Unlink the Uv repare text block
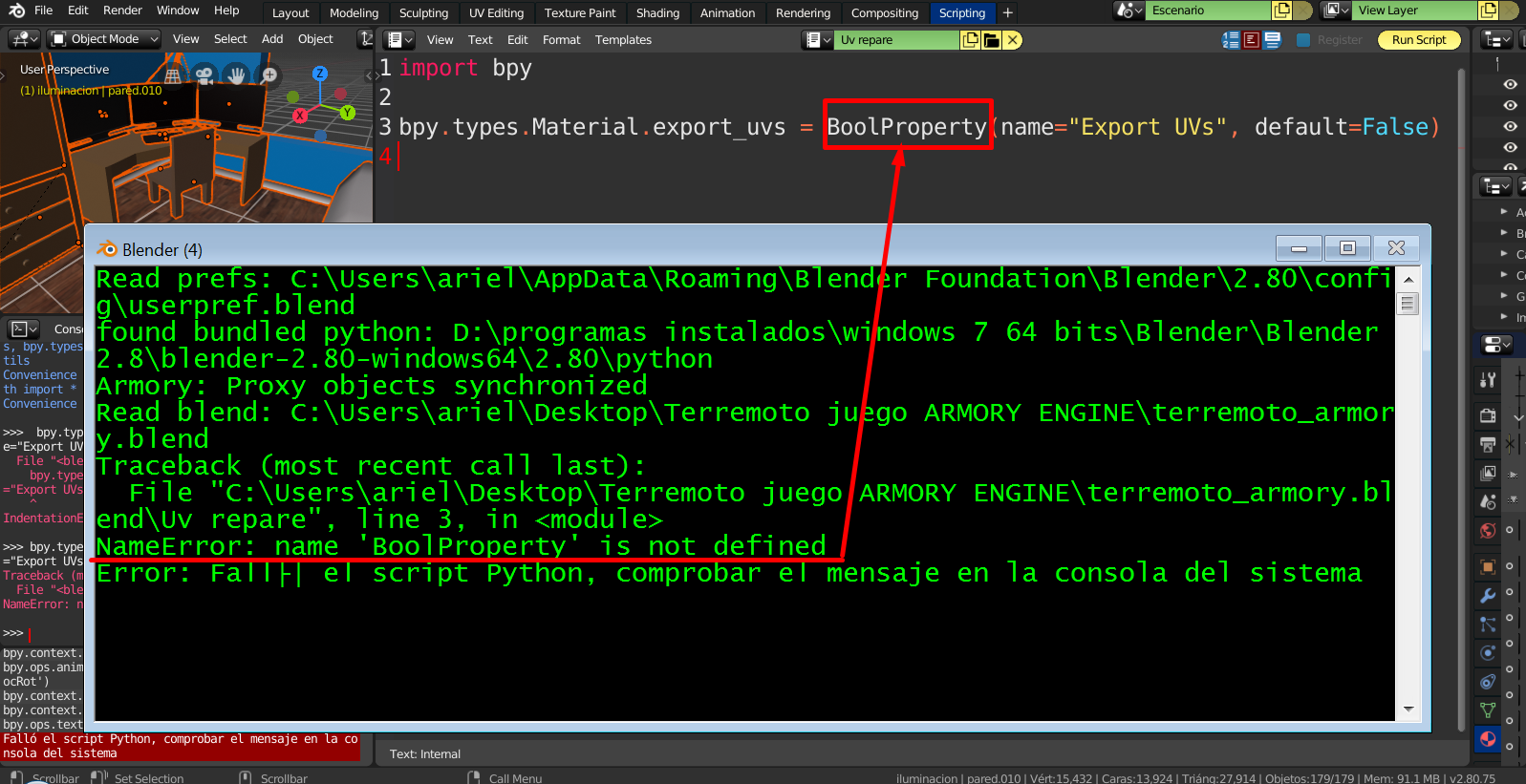Screen dimensions: 1526x784 1013,39
